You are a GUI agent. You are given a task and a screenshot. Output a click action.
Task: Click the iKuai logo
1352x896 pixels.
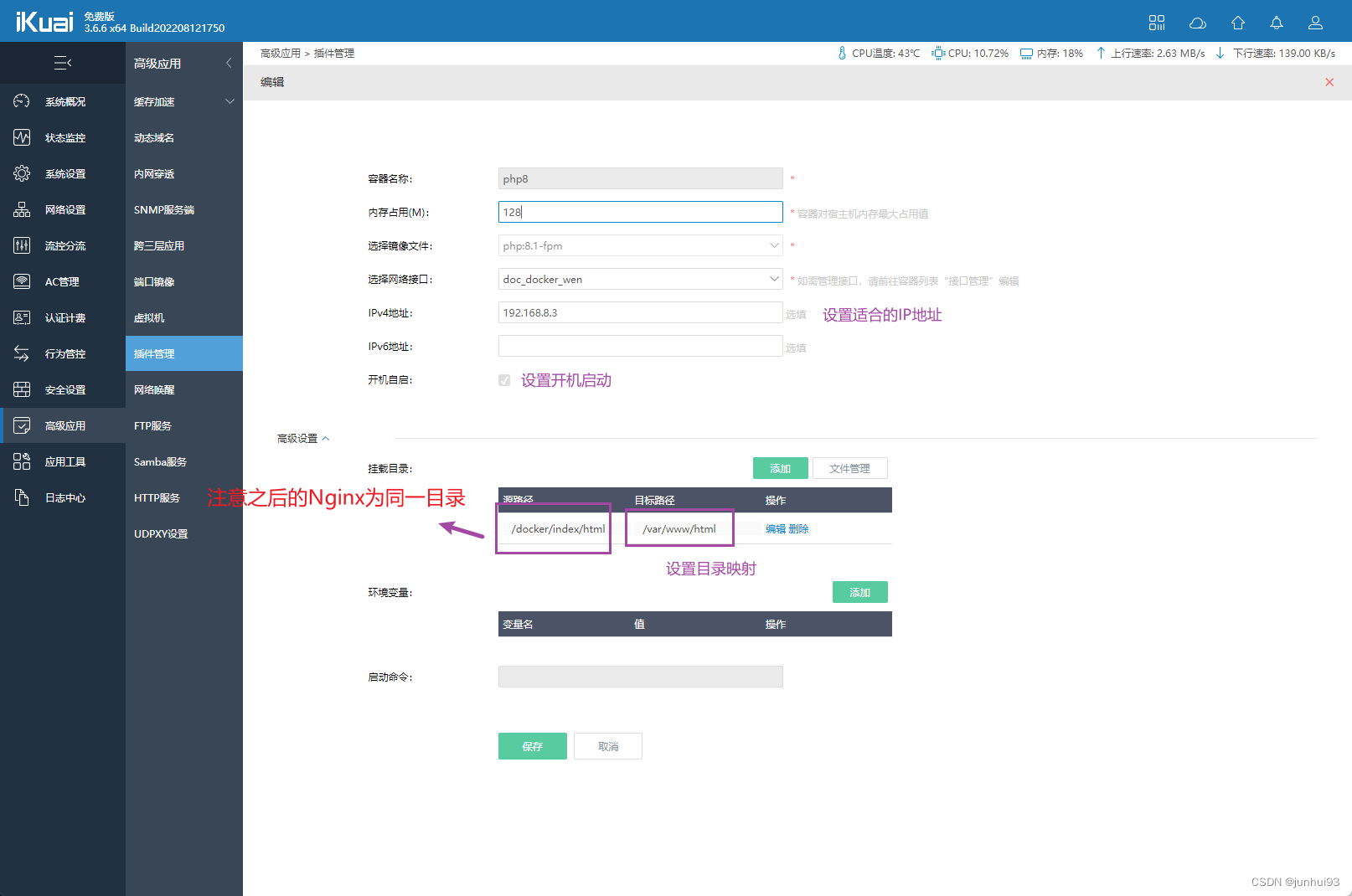point(44,22)
